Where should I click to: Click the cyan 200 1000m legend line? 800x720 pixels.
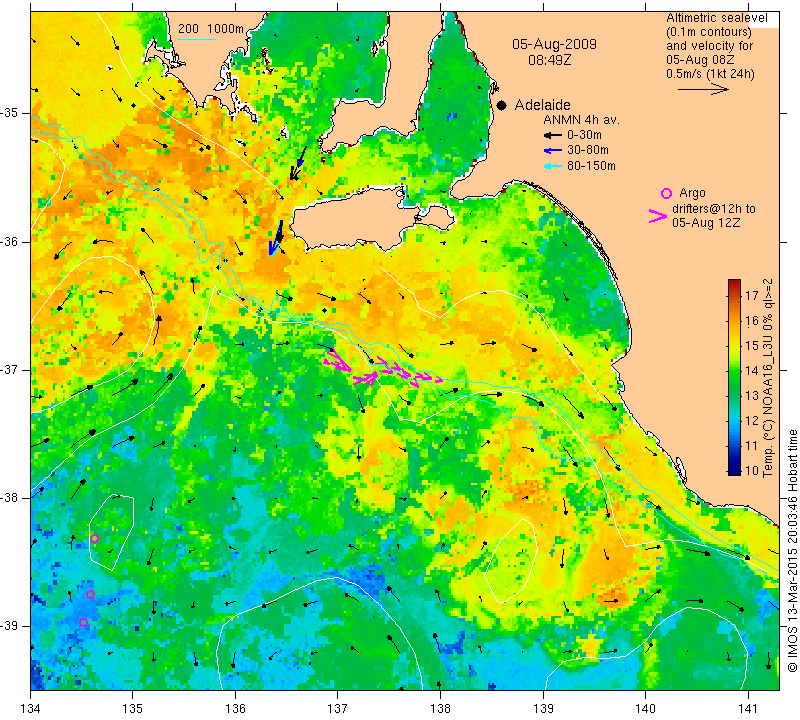[x=197, y=39]
